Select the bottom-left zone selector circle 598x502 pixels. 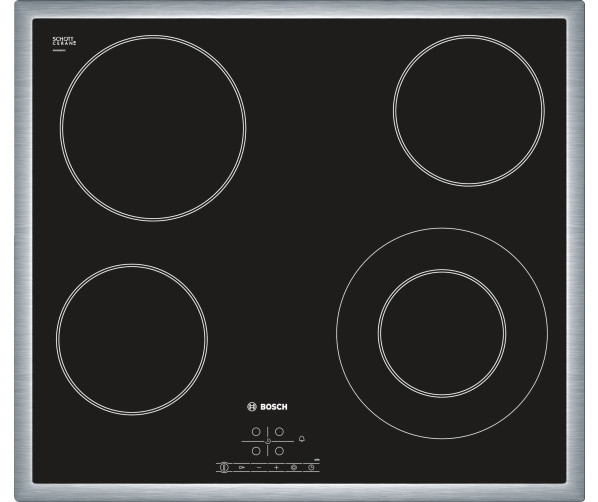[256, 451]
